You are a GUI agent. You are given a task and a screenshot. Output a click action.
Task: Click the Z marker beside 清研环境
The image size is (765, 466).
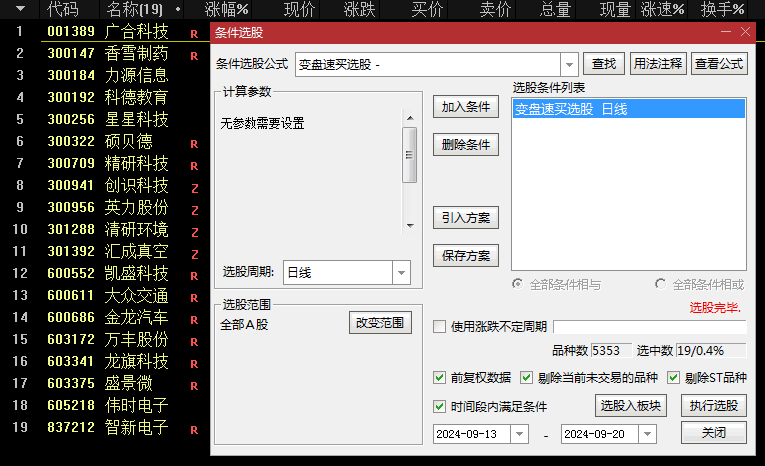point(195,232)
